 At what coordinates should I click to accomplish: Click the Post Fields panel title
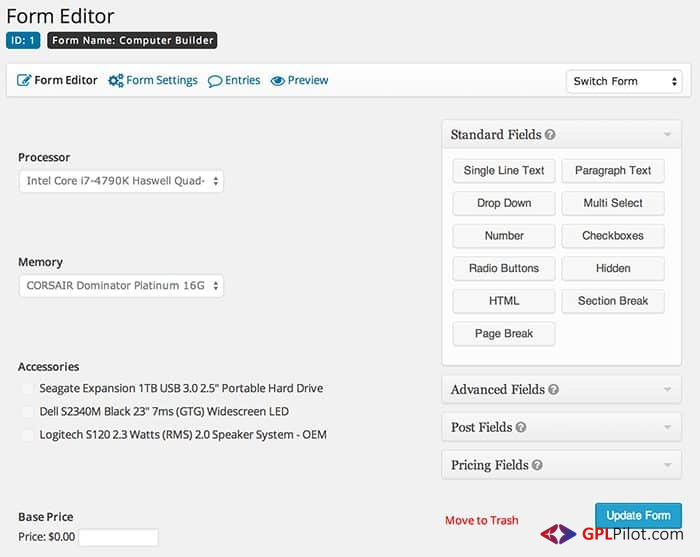coord(482,427)
